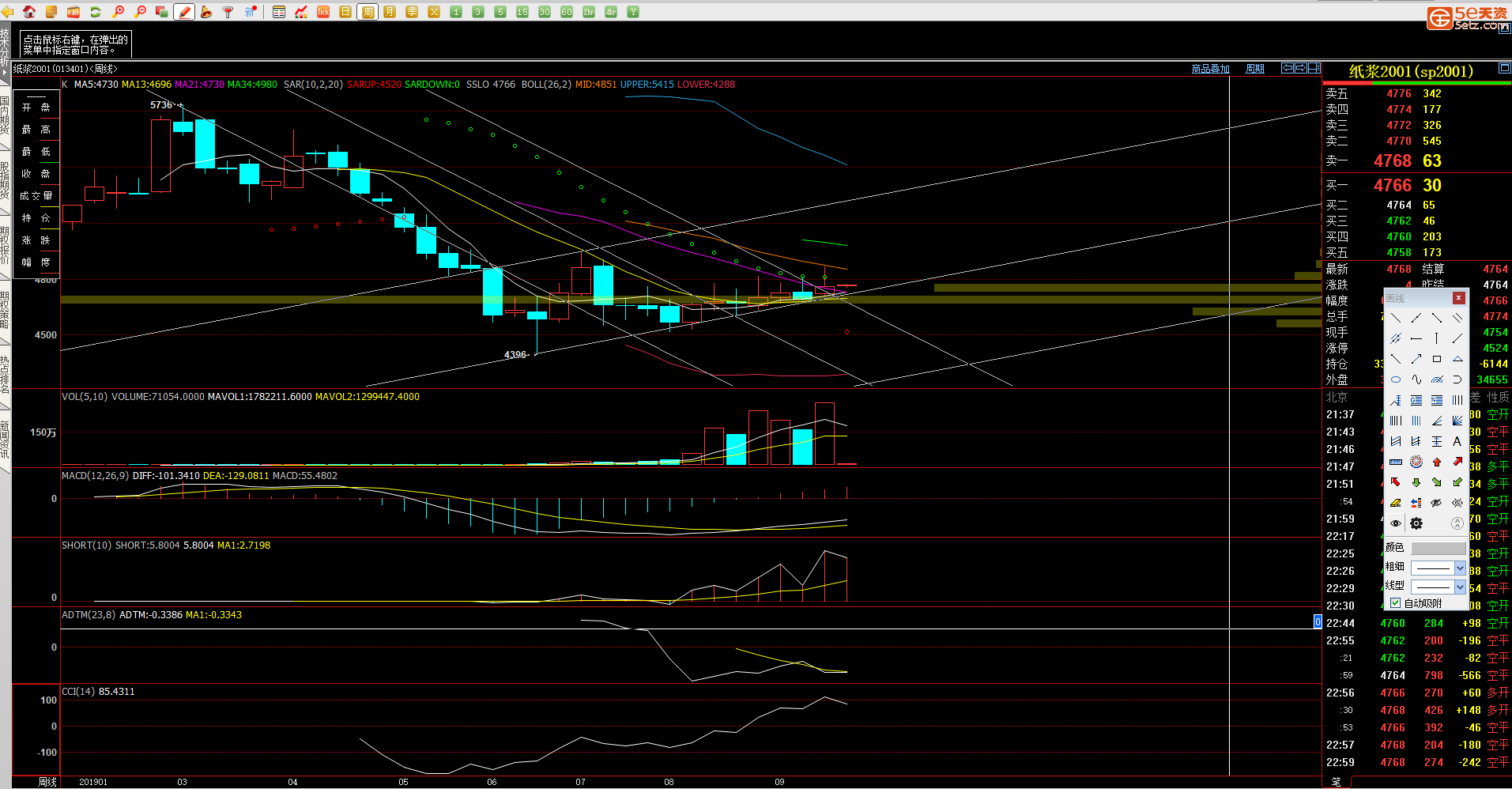Click the 周期 link above the chart

1254,69
